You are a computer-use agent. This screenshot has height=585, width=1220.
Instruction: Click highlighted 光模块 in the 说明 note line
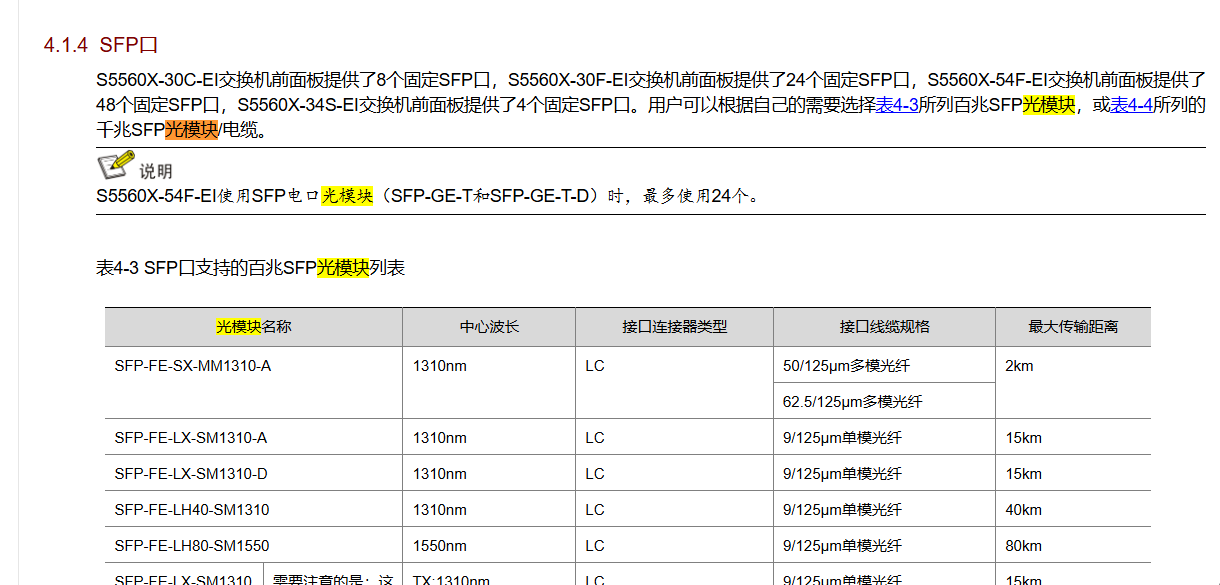point(347,196)
